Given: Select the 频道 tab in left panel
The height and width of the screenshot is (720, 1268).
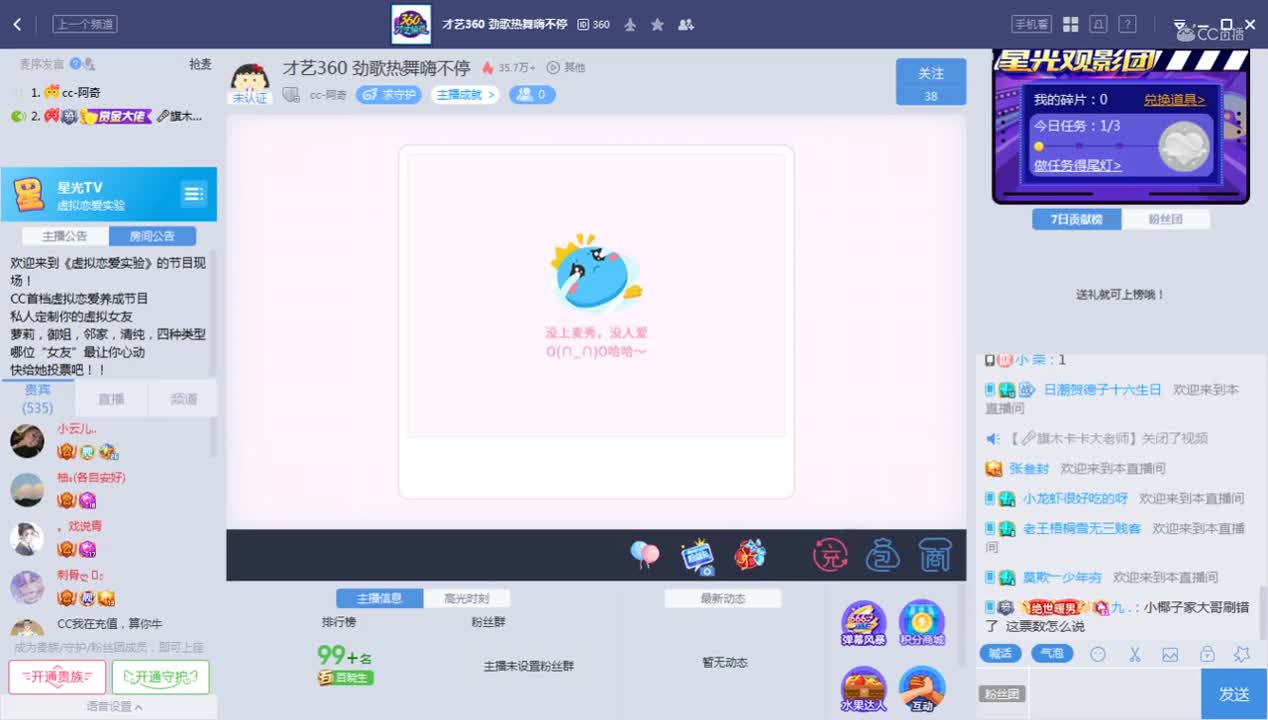Looking at the screenshot, I should pyautogui.click(x=183, y=399).
